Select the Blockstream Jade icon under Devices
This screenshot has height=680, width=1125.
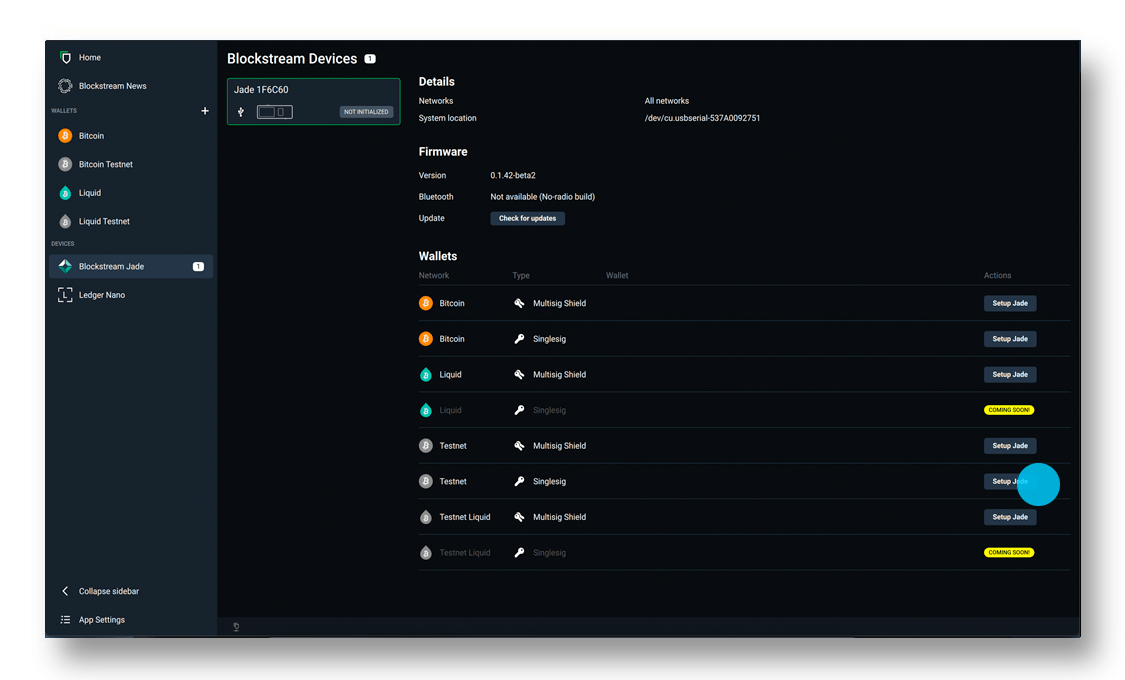(64, 266)
